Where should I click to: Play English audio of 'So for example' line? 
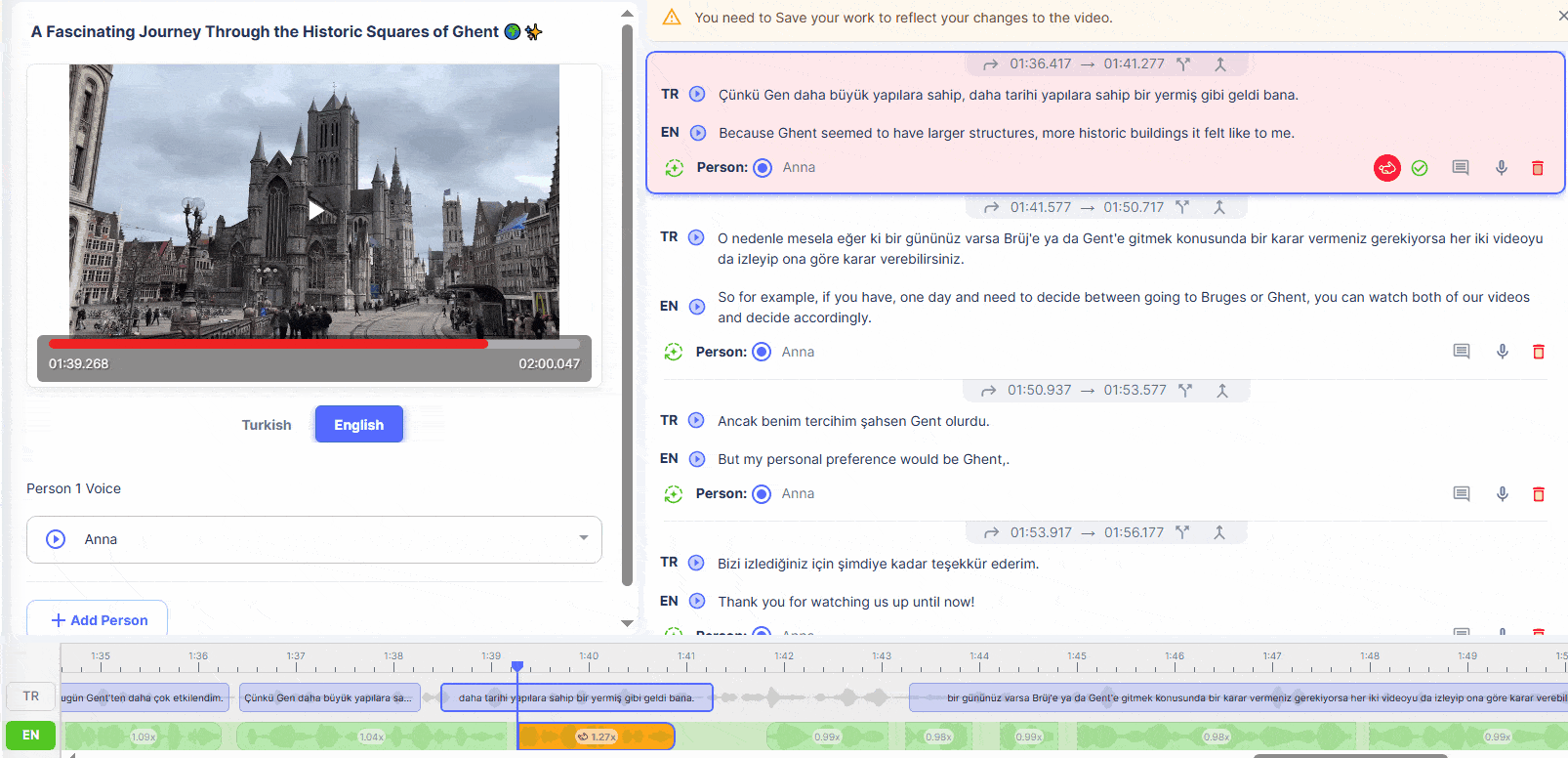click(697, 307)
